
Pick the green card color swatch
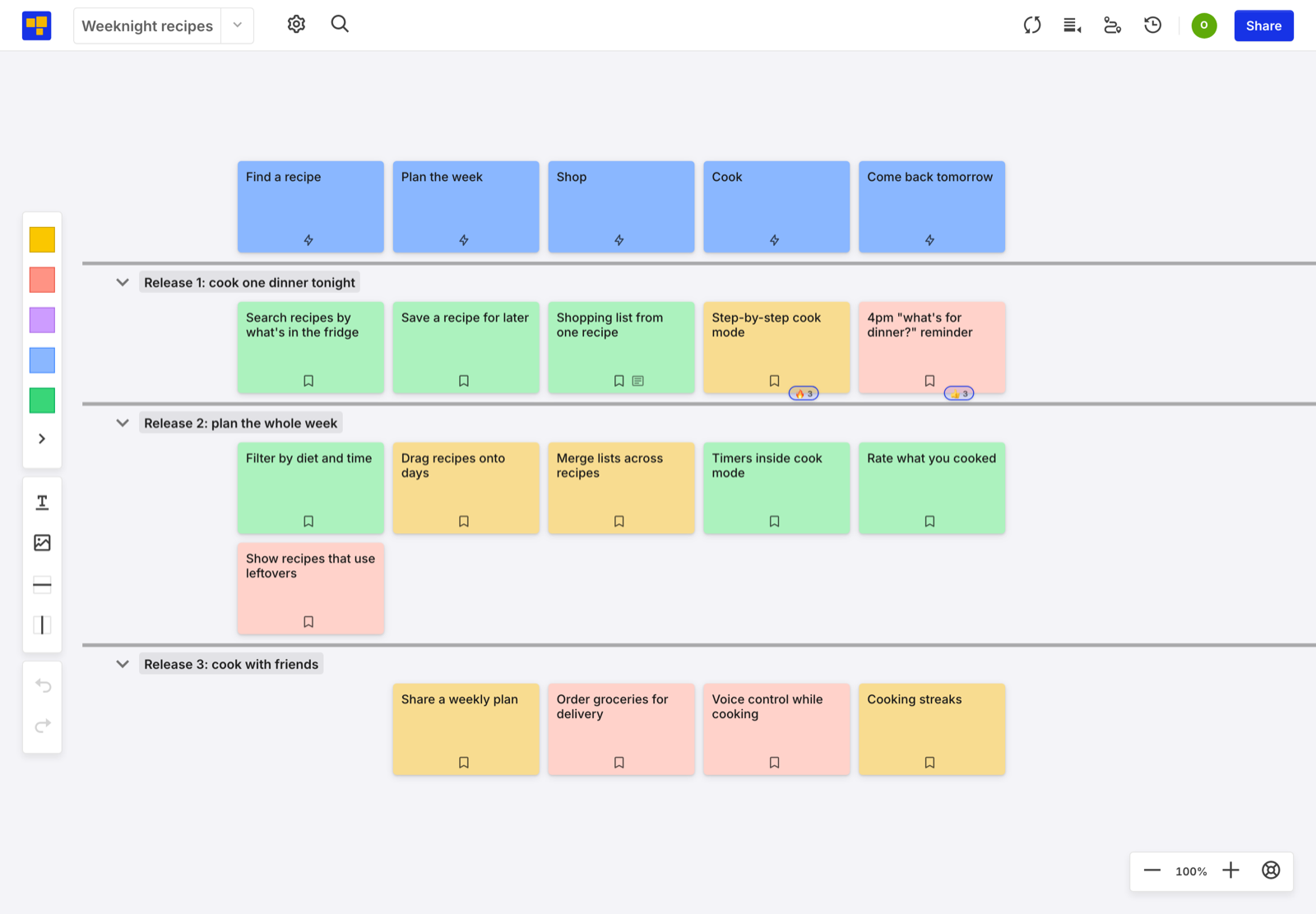pyautogui.click(x=42, y=401)
